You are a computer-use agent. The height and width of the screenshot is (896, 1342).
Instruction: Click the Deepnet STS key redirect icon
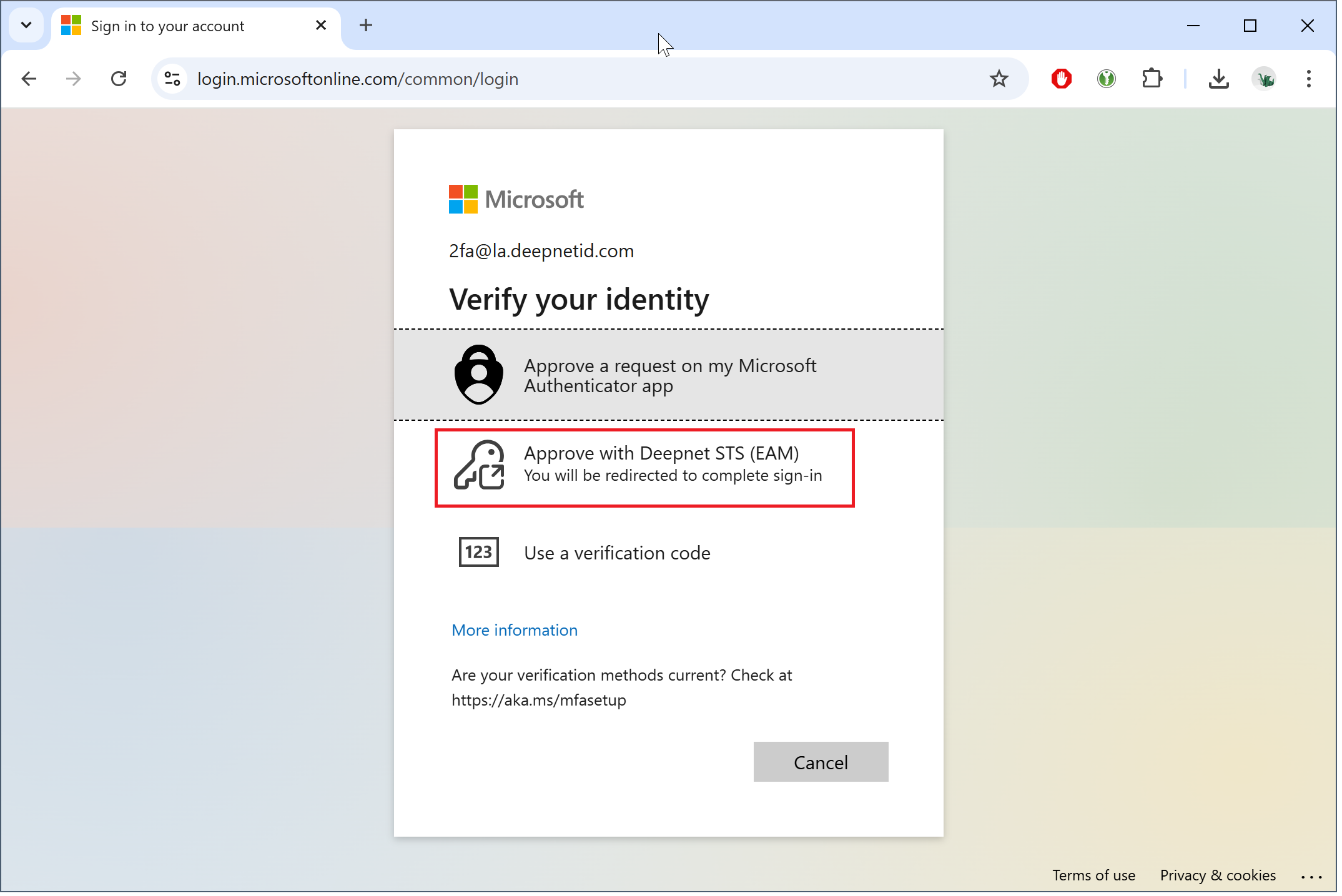click(x=480, y=466)
